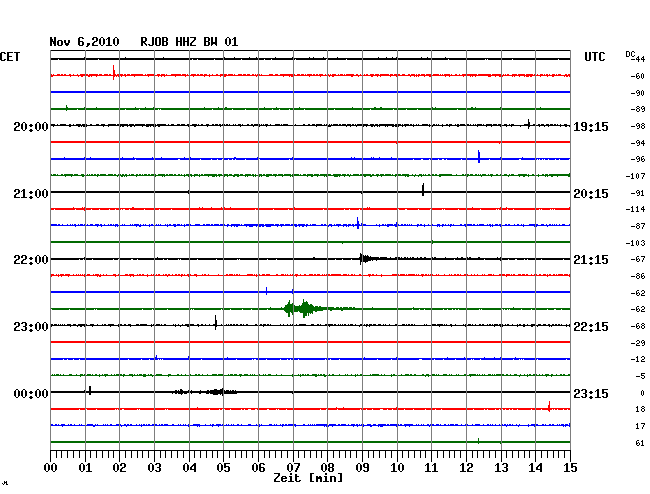The height and width of the screenshot is (494, 650).
Task: Click minute label "05" on the x-axis
Action: 223,468
